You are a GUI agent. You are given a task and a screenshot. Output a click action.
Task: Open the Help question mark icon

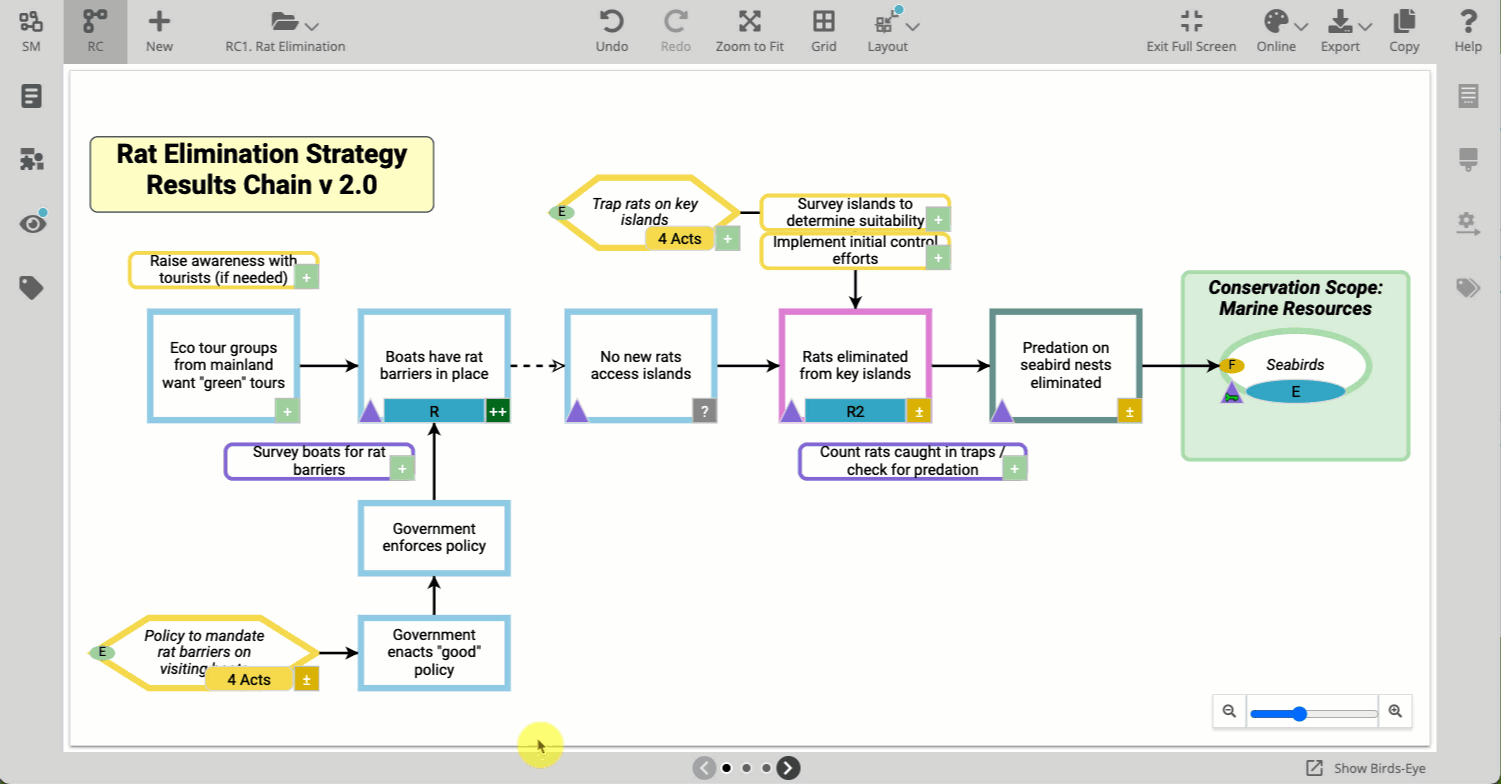click(x=1468, y=23)
